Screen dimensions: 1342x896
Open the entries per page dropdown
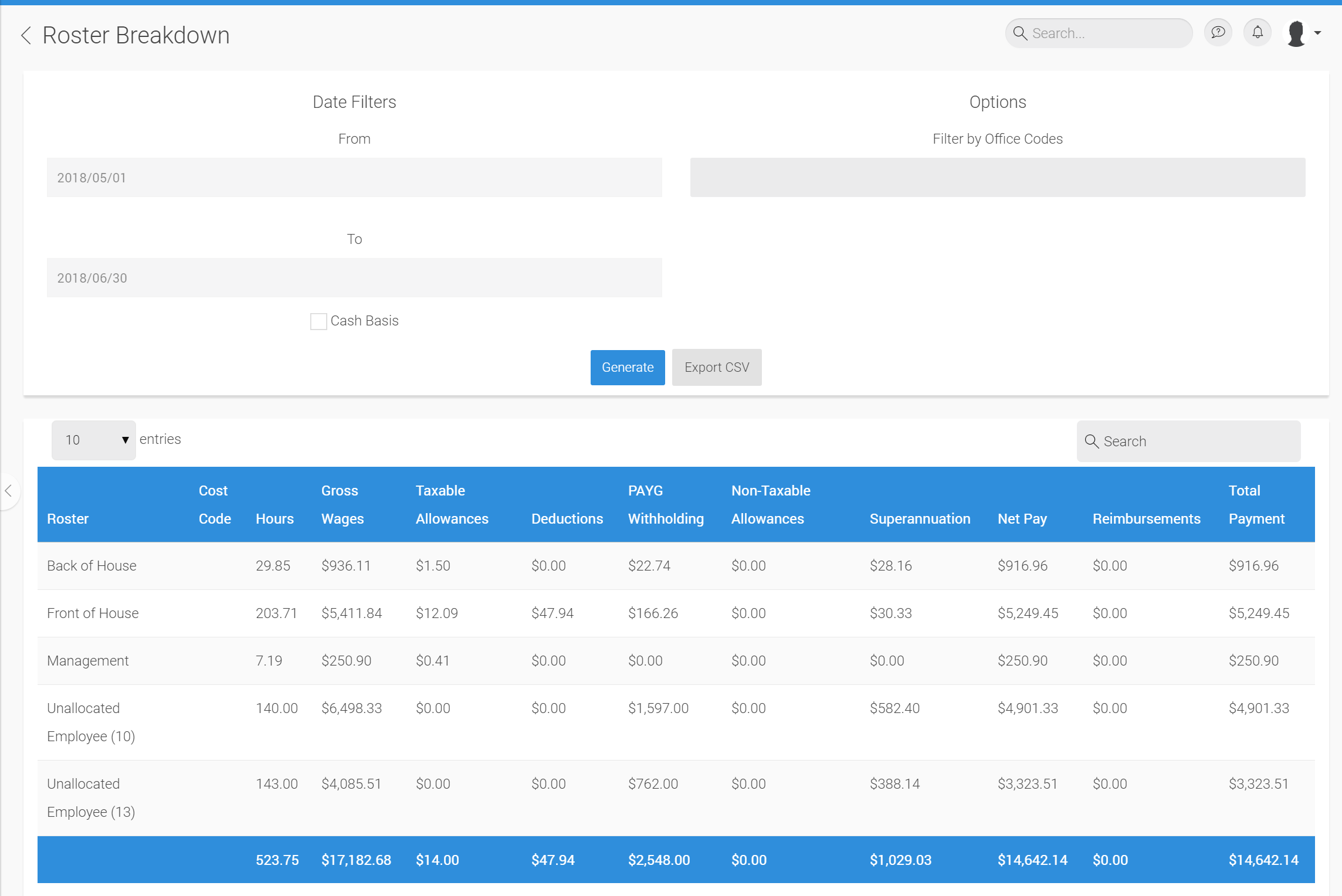point(94,440)
